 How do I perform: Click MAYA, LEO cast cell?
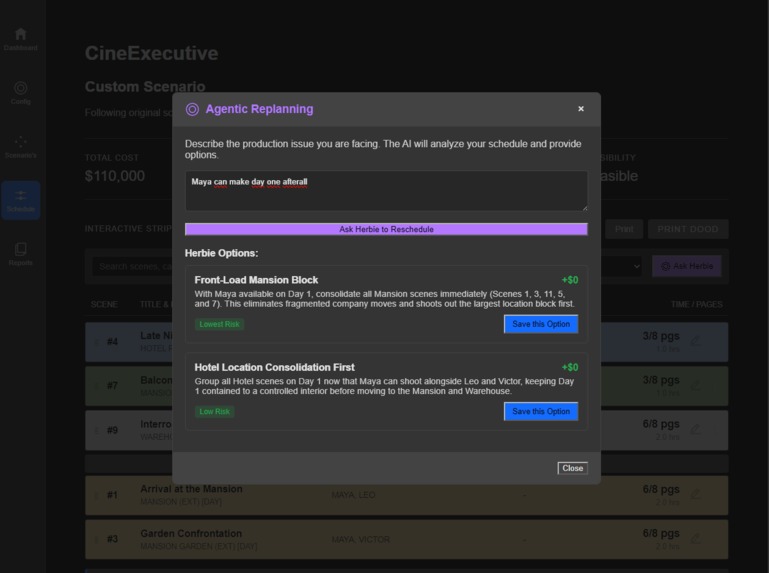353,495
